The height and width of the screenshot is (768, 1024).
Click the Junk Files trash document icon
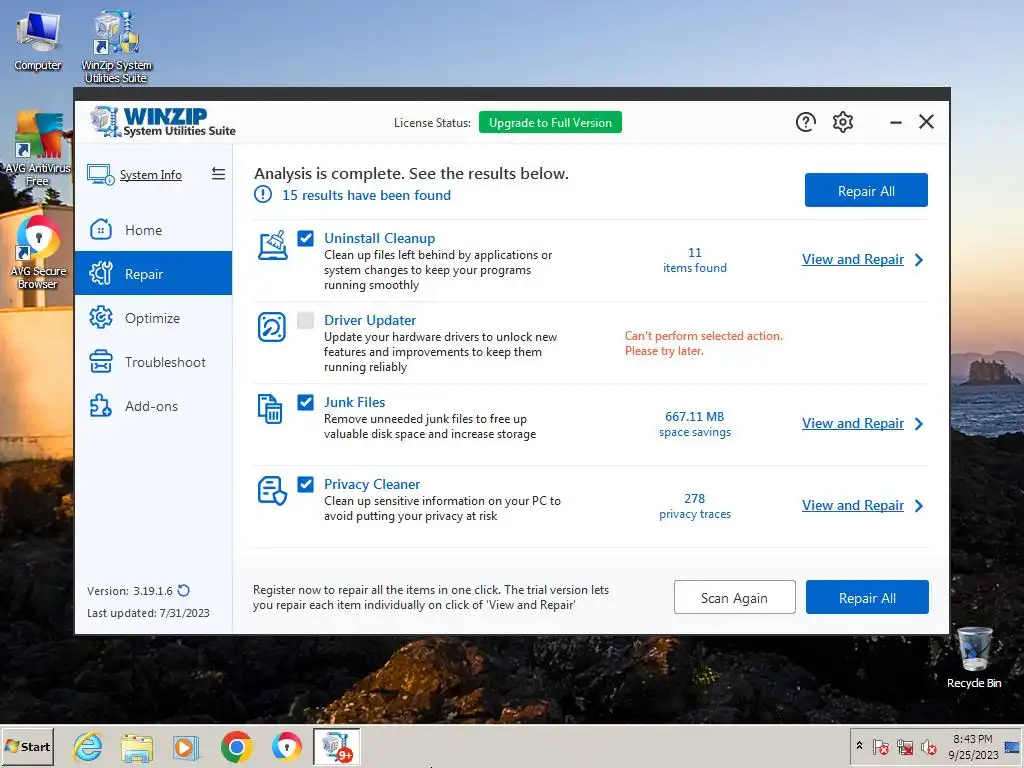click(x=270, y=409)
